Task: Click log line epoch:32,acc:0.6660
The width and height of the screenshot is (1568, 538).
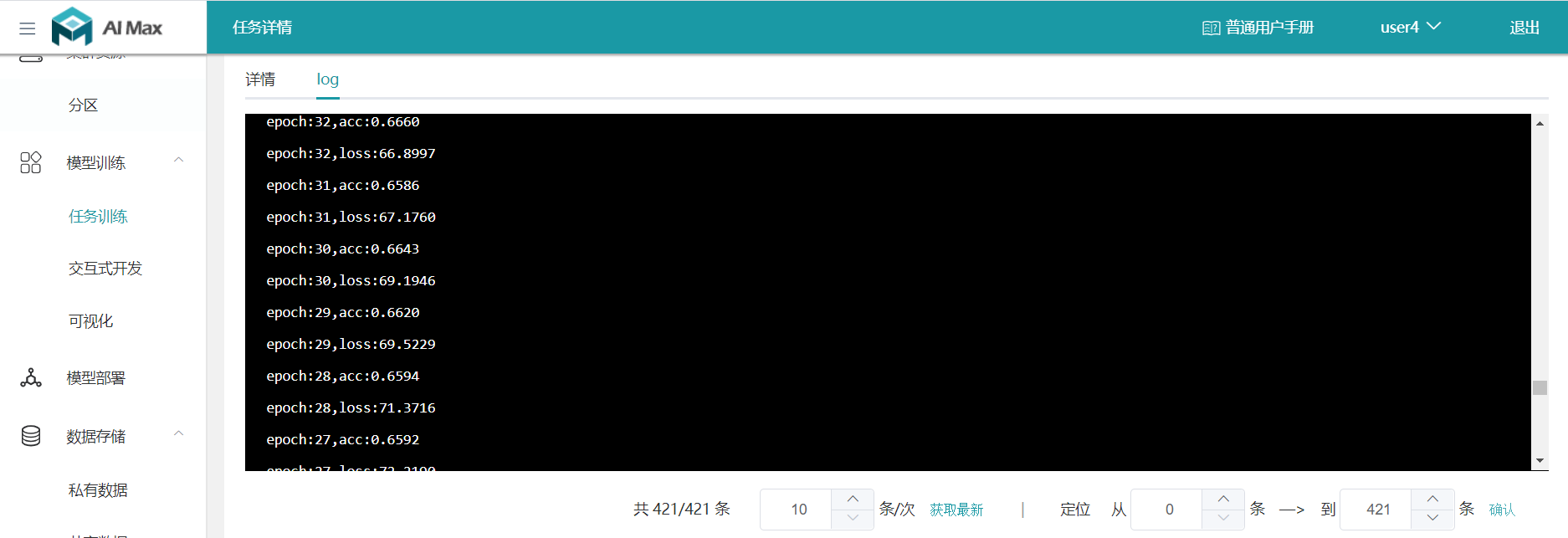Action: point(343,122)
